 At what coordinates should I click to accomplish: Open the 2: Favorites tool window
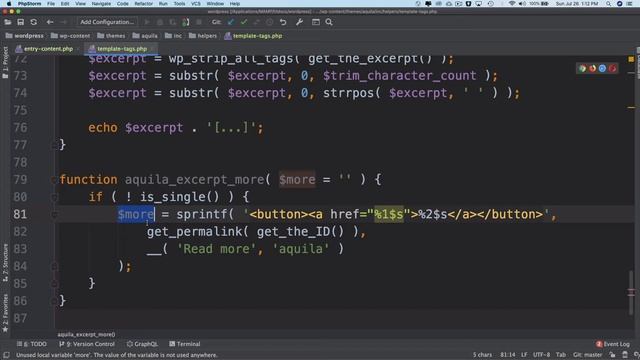(5, 313)
